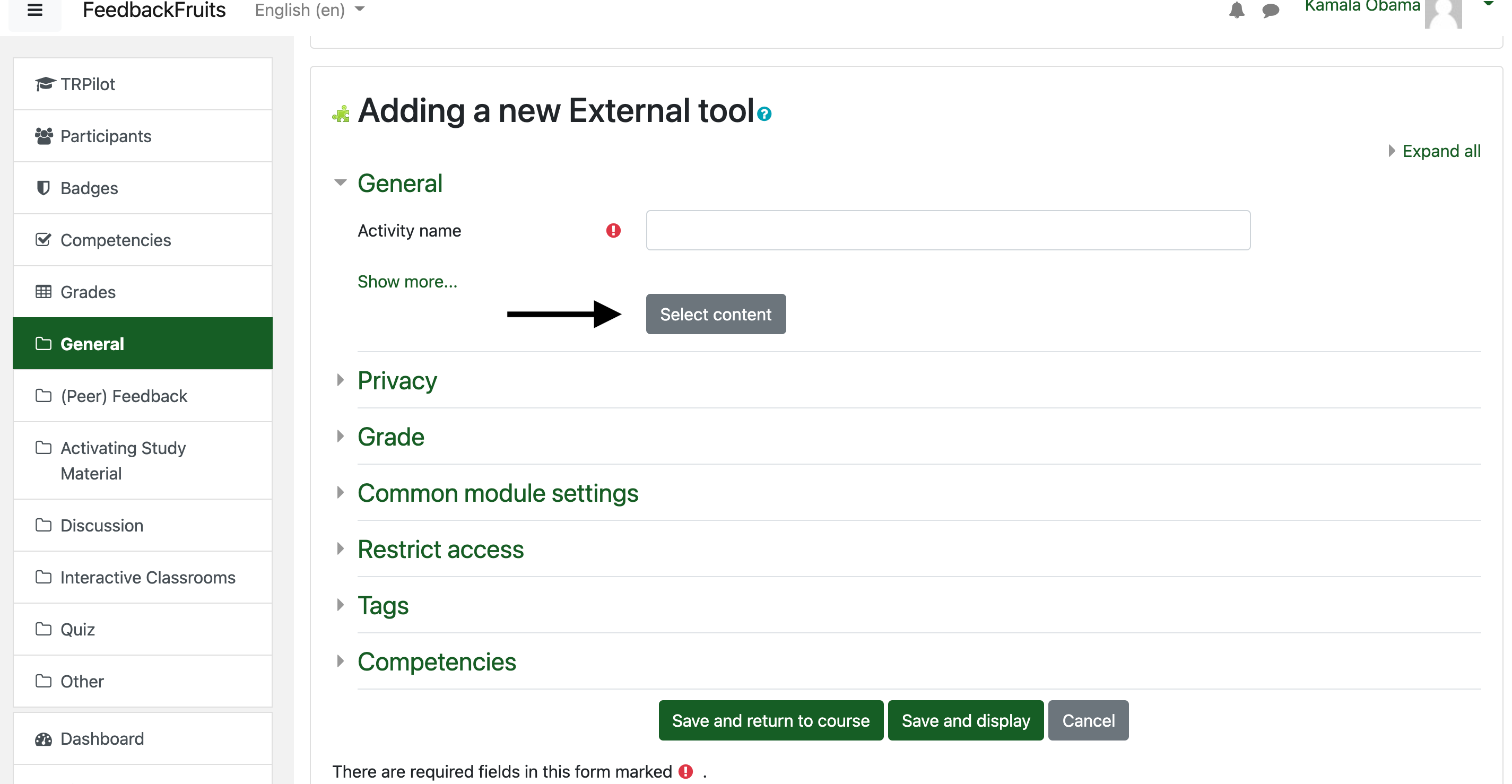Open the English (en) language menu
Viewport: 1512px width, 784px height.
(309, 10)
